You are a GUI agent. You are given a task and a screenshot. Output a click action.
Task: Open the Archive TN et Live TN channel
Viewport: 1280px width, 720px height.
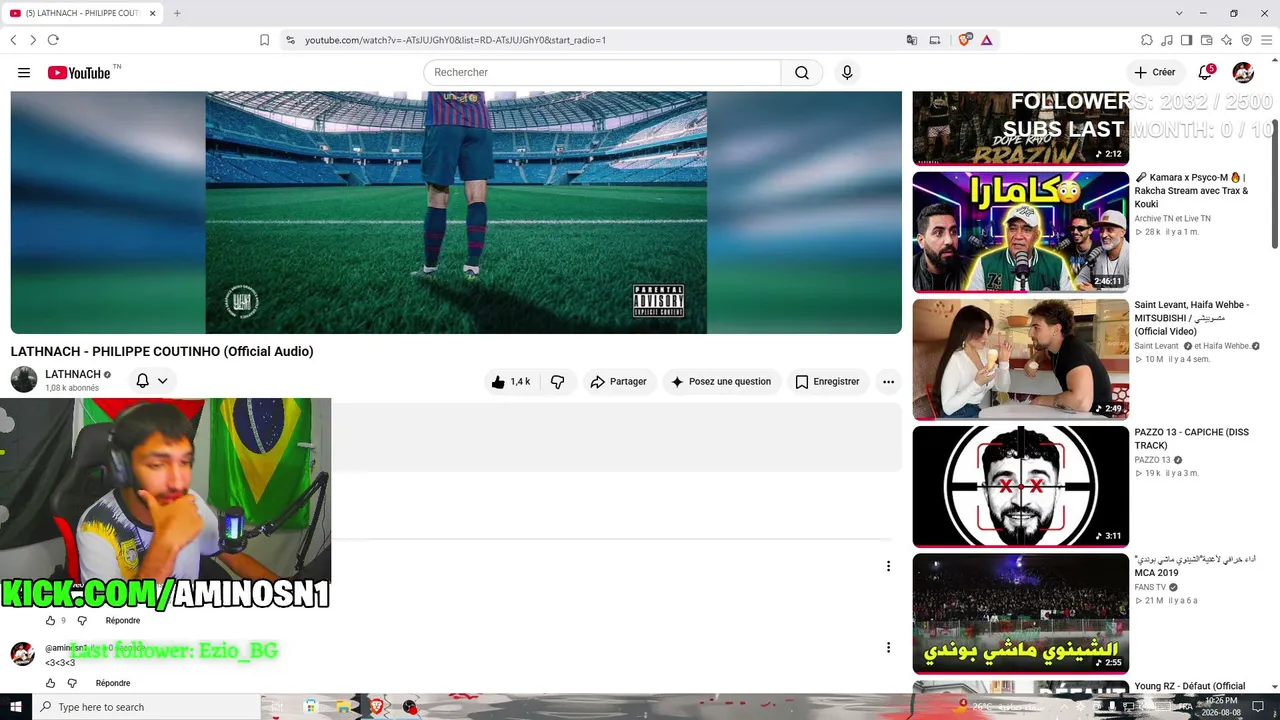pos(1172,219)
